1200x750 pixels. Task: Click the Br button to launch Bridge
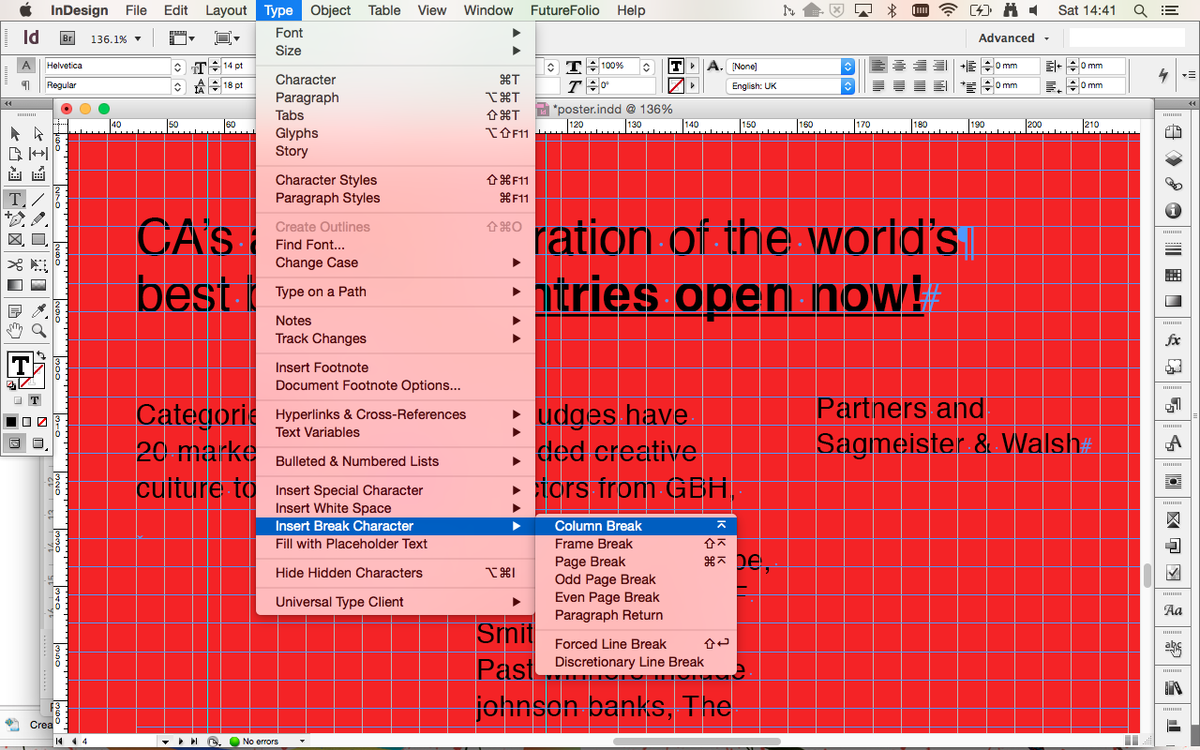(x=66, y=37)
